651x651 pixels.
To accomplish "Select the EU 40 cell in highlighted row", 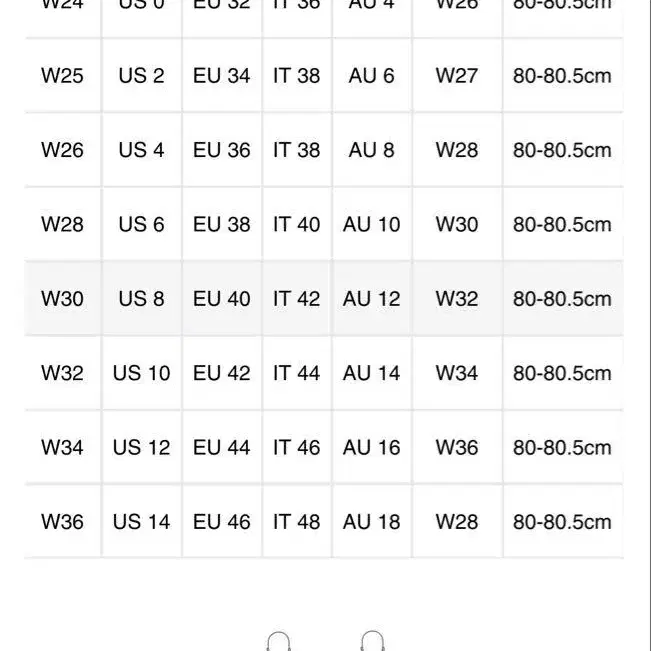I will (222, 299).
